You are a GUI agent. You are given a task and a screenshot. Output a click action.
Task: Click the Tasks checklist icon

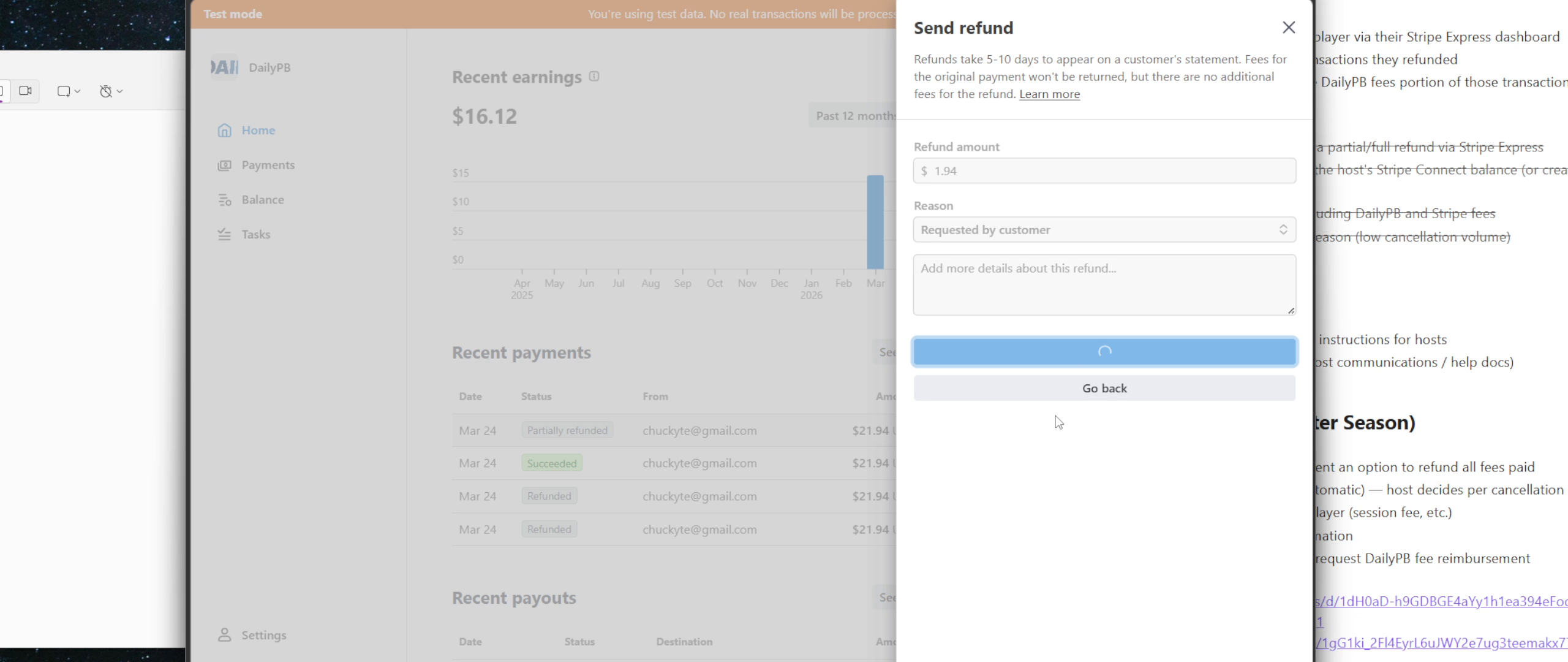click(225, 234)
